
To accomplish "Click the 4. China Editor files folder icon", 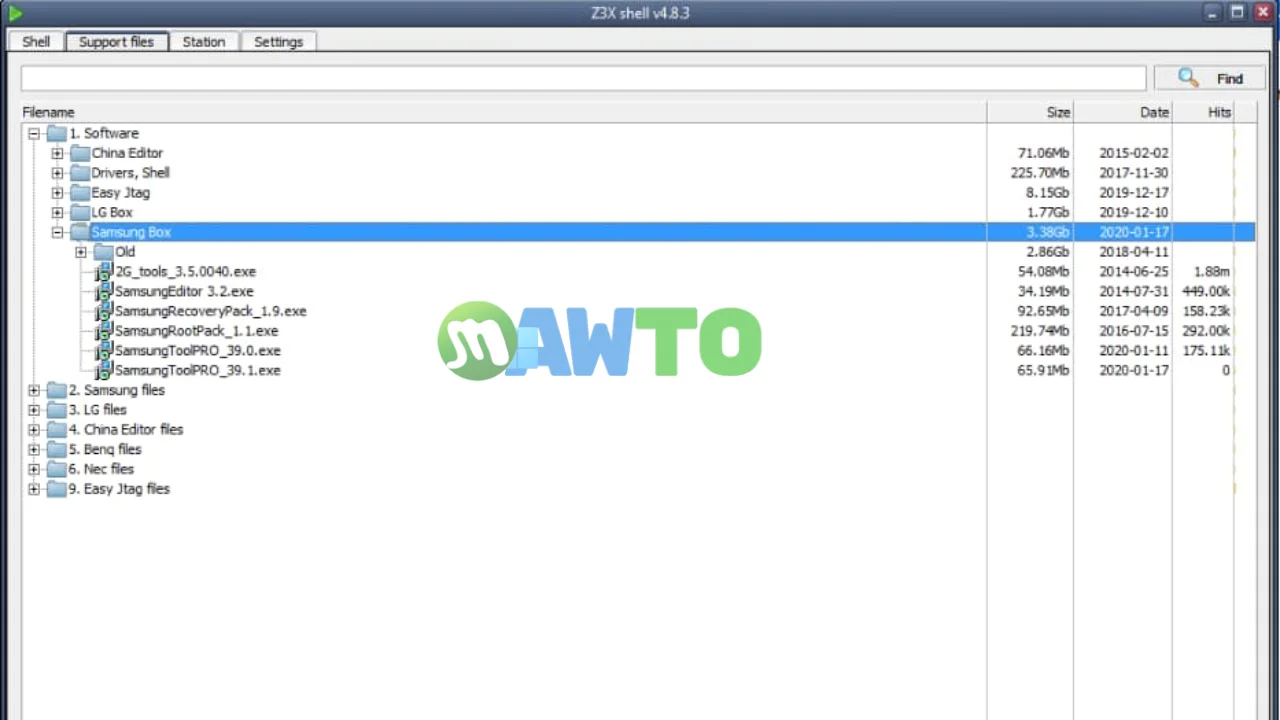I will [x=57, y=430].
